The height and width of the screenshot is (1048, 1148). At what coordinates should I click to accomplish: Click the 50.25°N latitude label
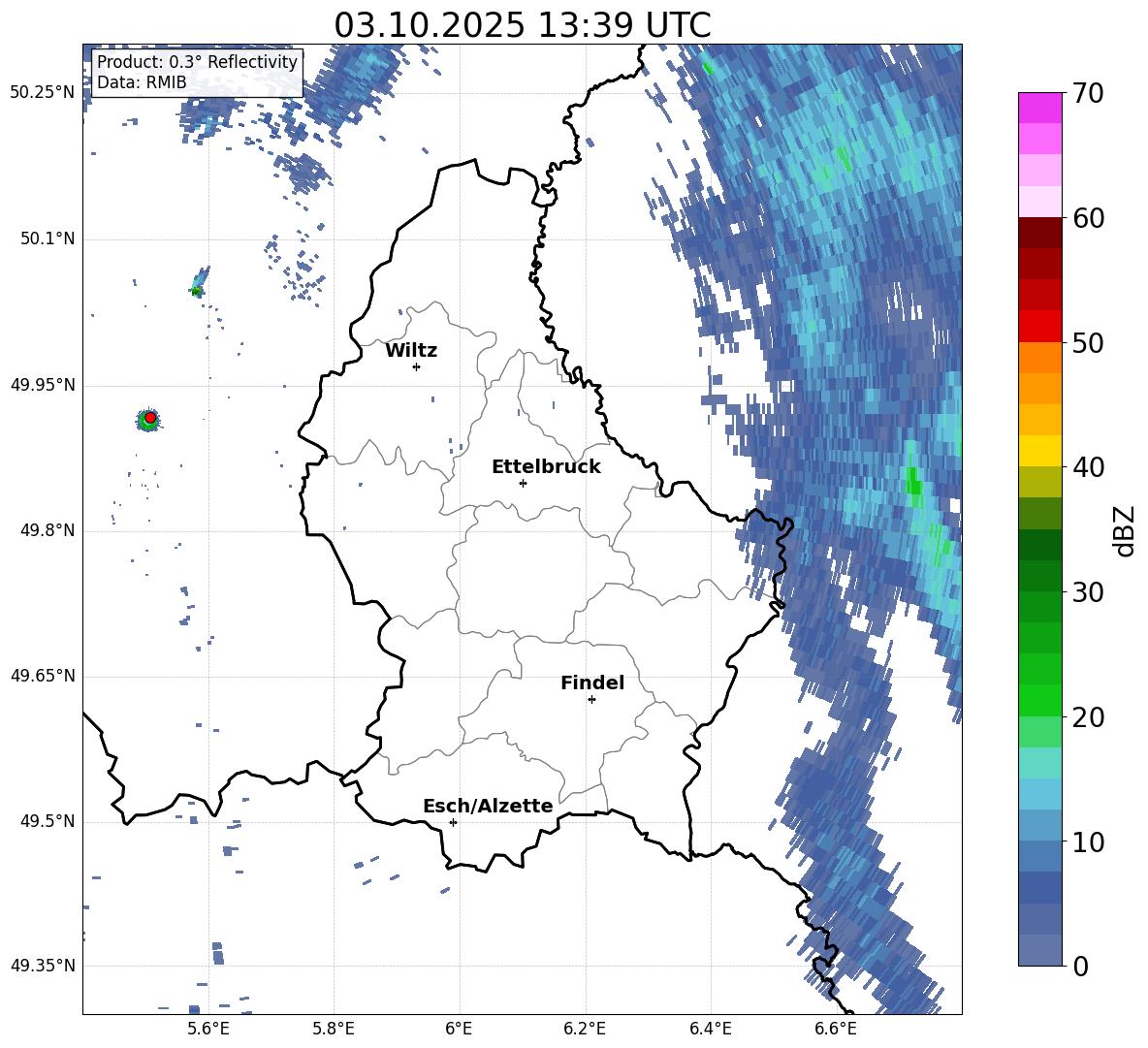pos(43,93)
